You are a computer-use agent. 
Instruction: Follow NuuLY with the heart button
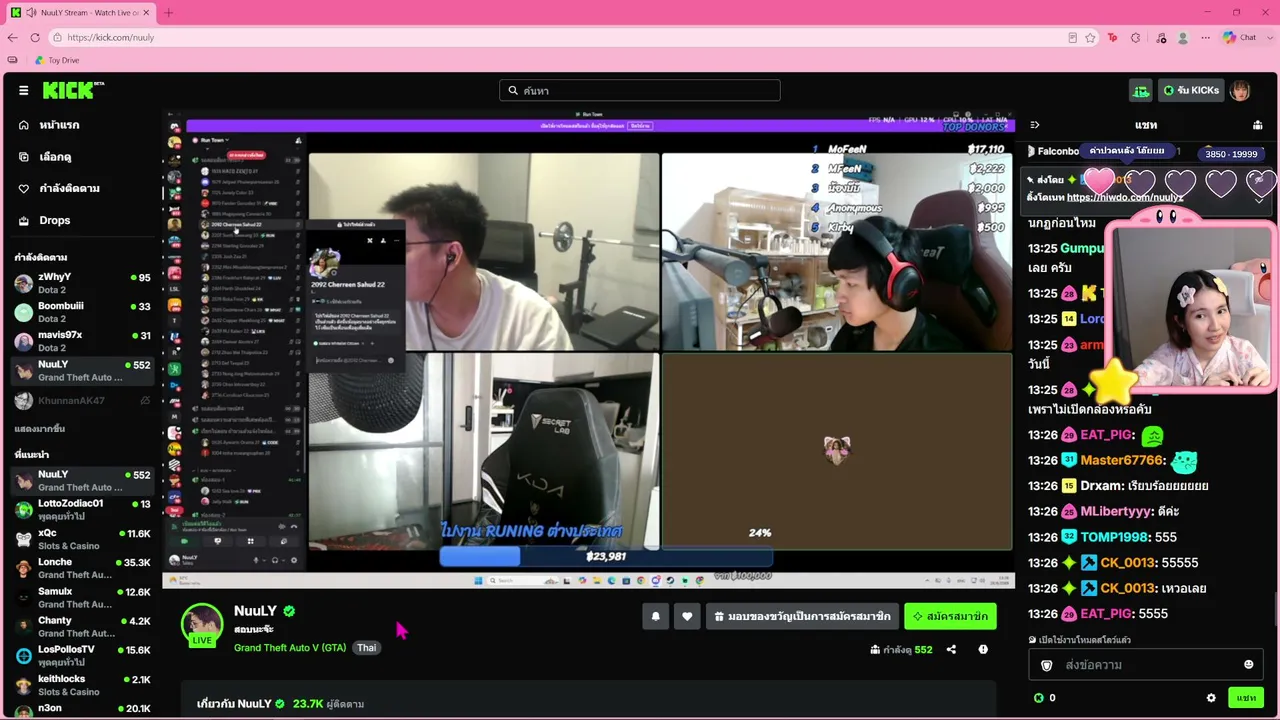click(x=687, y=617)
